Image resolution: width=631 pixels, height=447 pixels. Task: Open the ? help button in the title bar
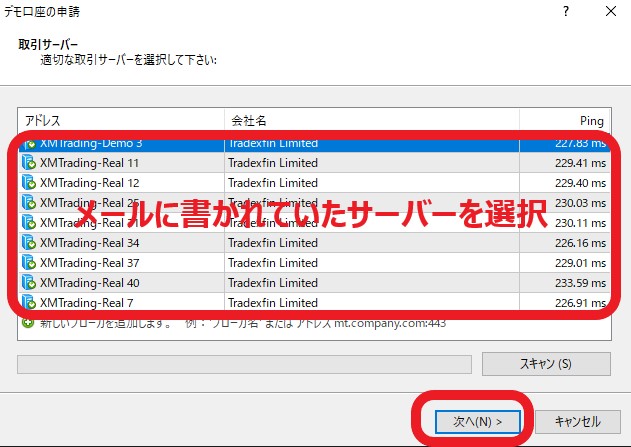[566, 11]
